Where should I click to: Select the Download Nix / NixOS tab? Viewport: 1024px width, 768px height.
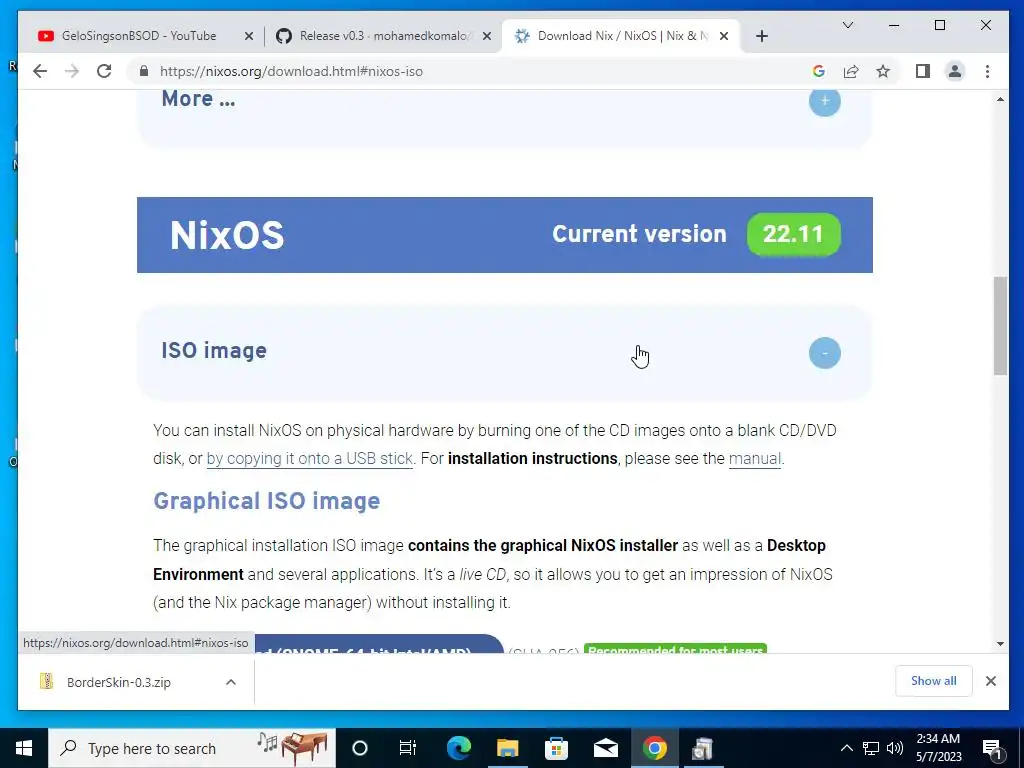click(620, 36)
